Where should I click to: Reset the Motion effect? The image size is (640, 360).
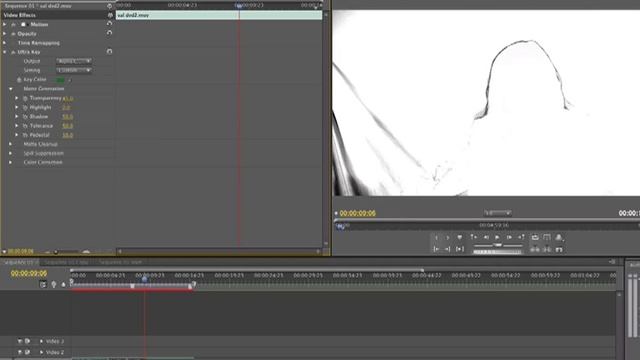(109, 24)
